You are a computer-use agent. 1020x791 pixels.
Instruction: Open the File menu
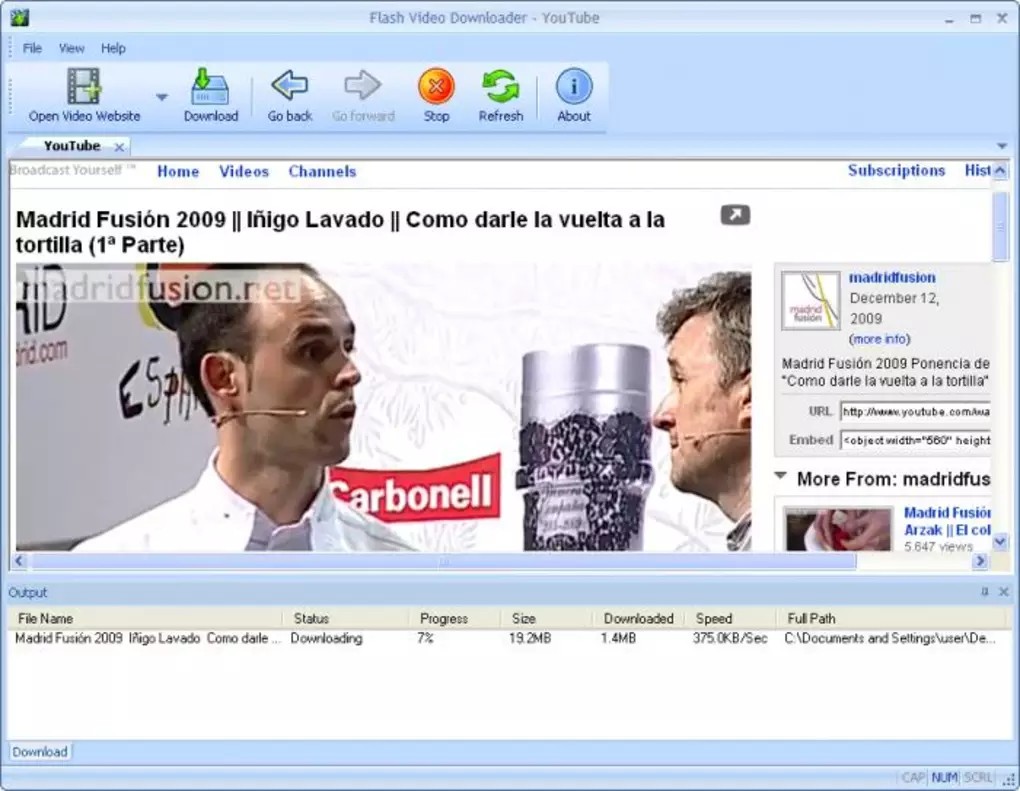[x=32, y=48]
